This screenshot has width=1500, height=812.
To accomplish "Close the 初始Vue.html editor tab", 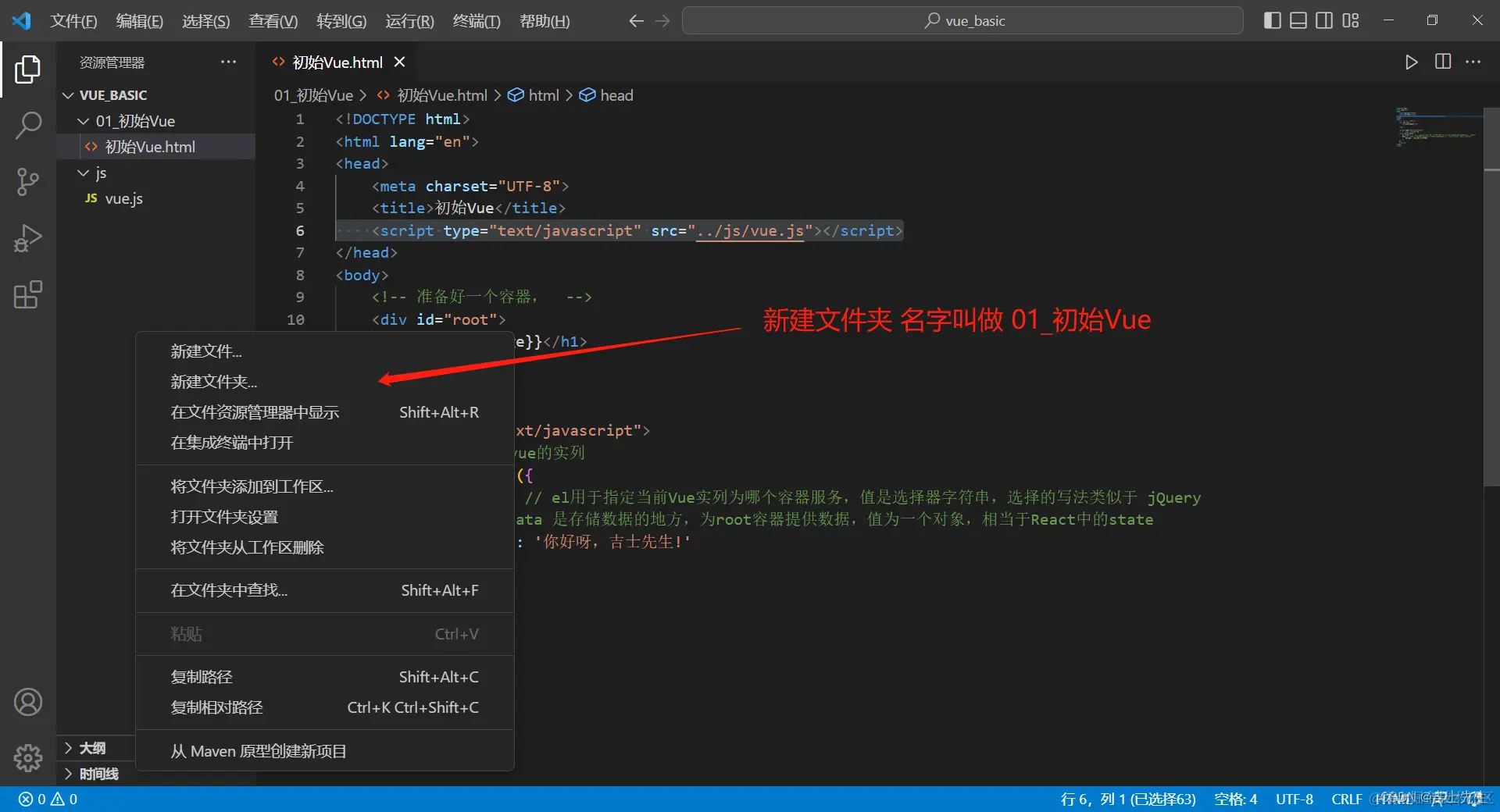I will coord(399,62).
